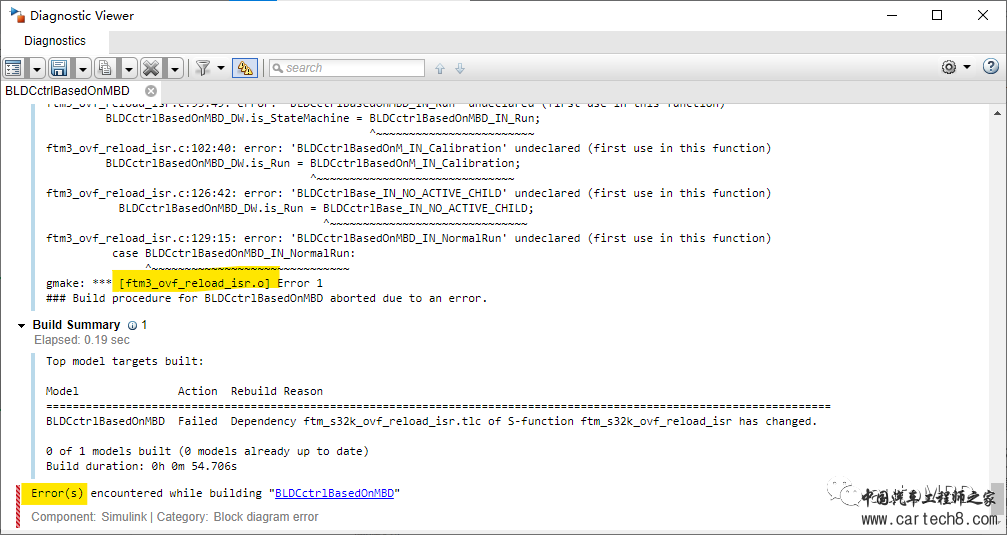Click the Build Summary info icon

132,326
